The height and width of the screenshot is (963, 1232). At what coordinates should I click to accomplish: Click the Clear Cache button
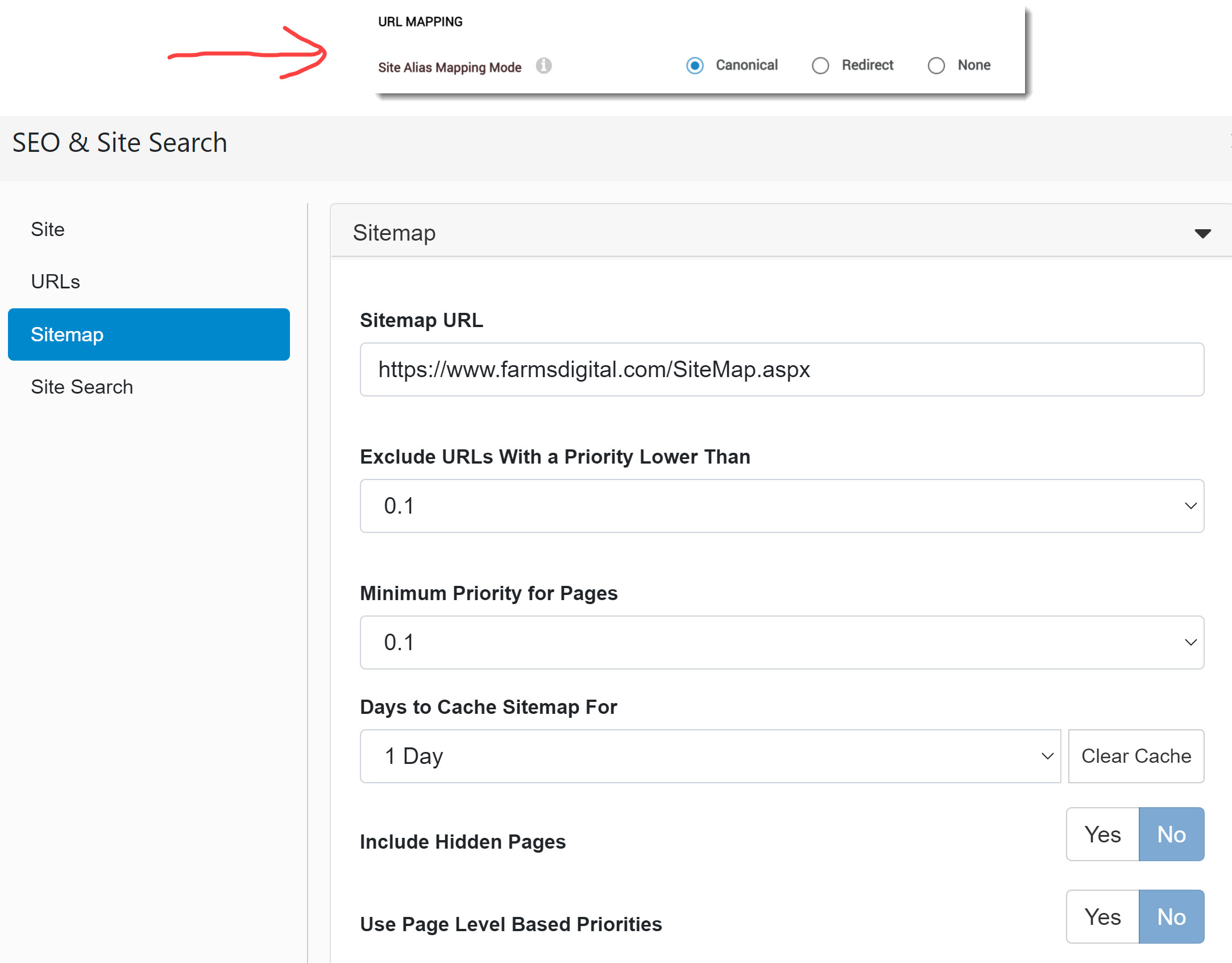(x=1136, y=756)
